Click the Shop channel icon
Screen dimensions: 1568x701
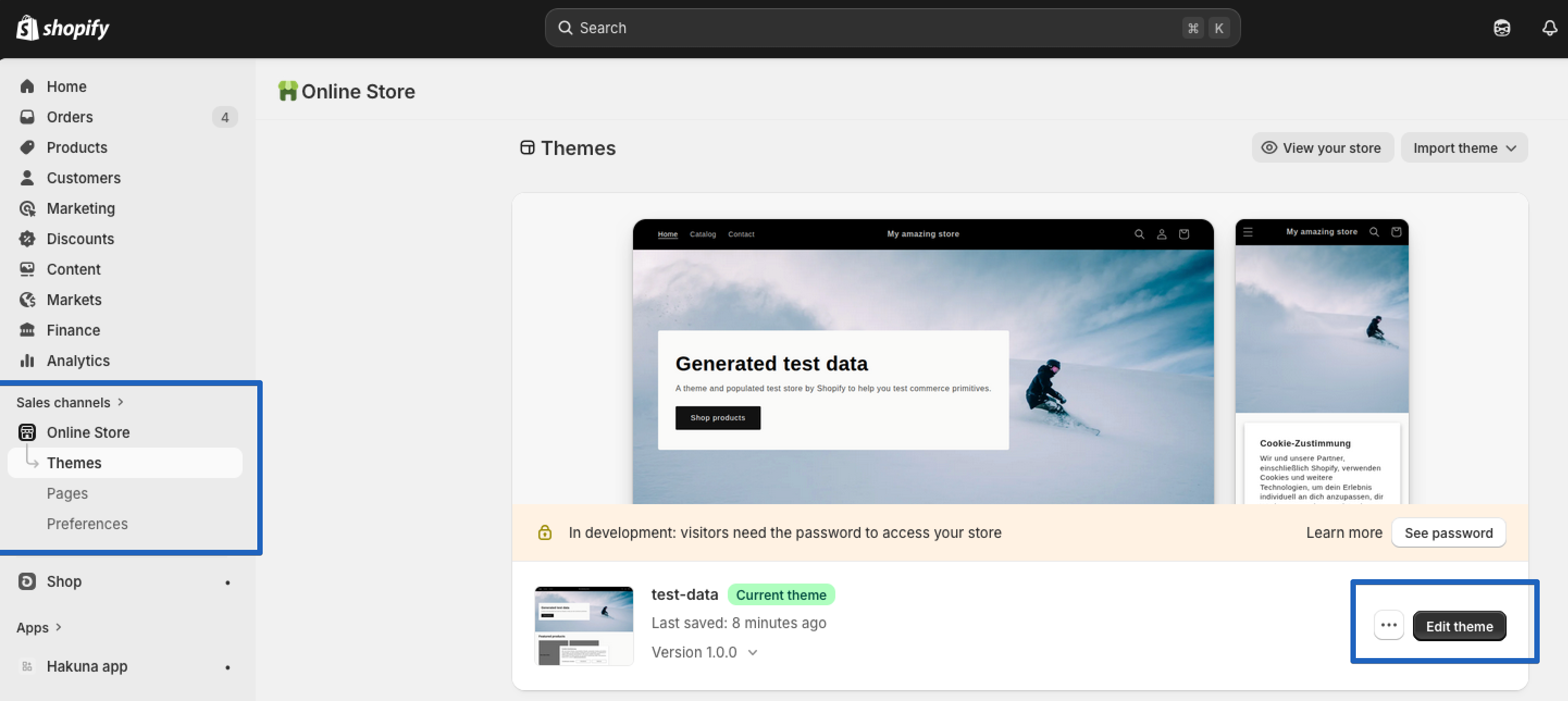(27, 581)
